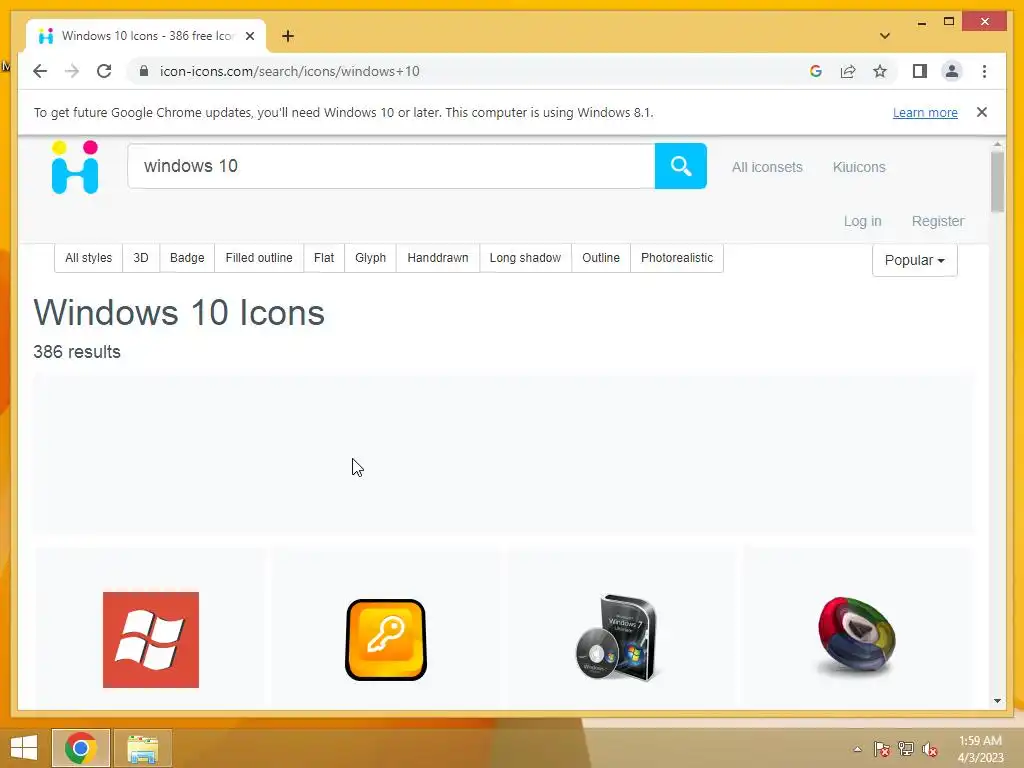
Task: Filter by Glyph style
Action: (370, 258)
